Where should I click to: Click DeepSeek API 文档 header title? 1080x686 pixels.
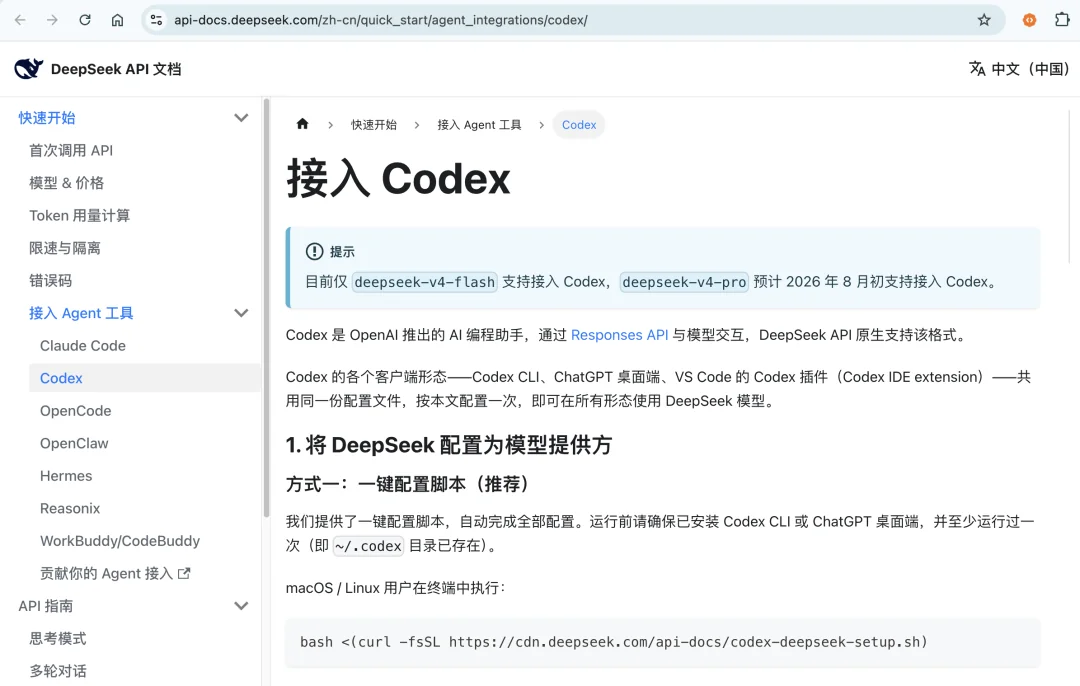116,69
